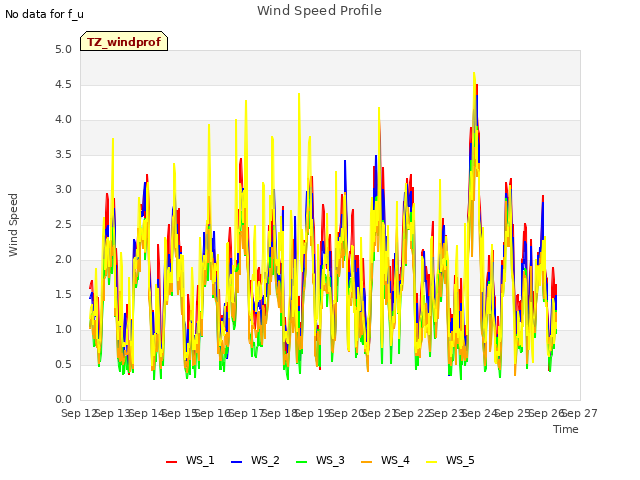Click the Sep 27 x-axis date label

pos(580,413)
